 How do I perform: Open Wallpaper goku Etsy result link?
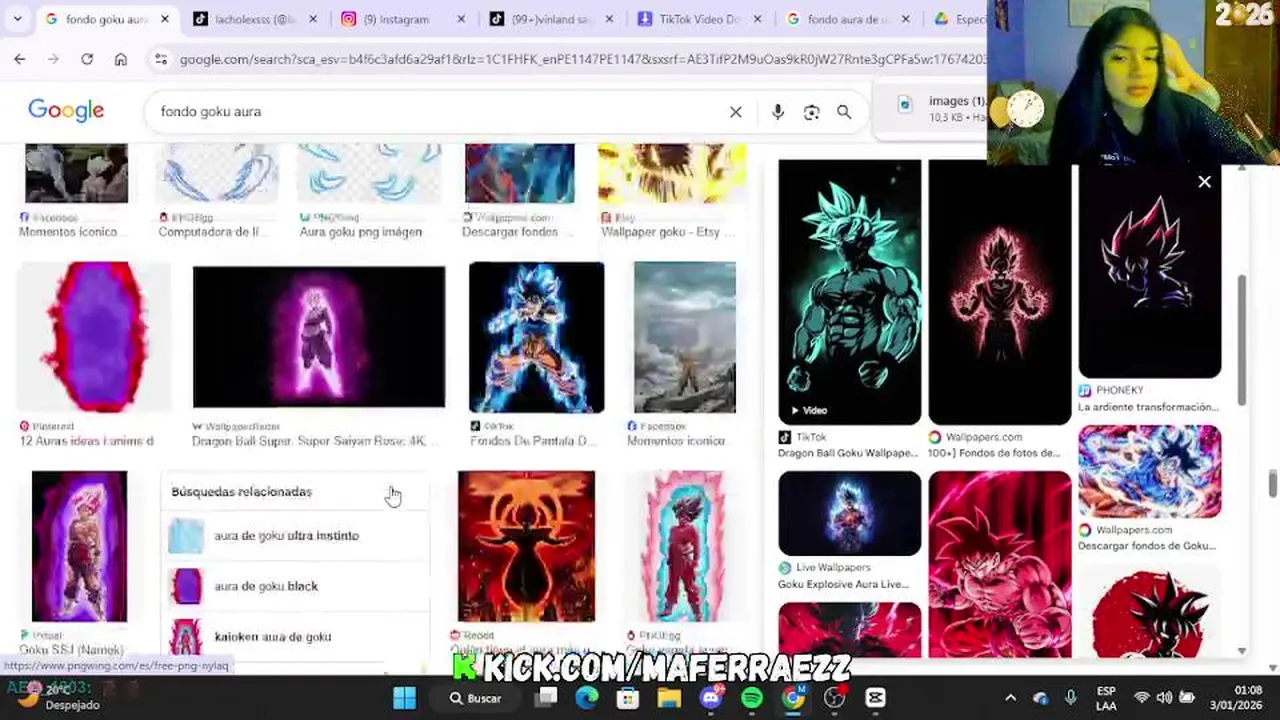(x=667, y=232)
